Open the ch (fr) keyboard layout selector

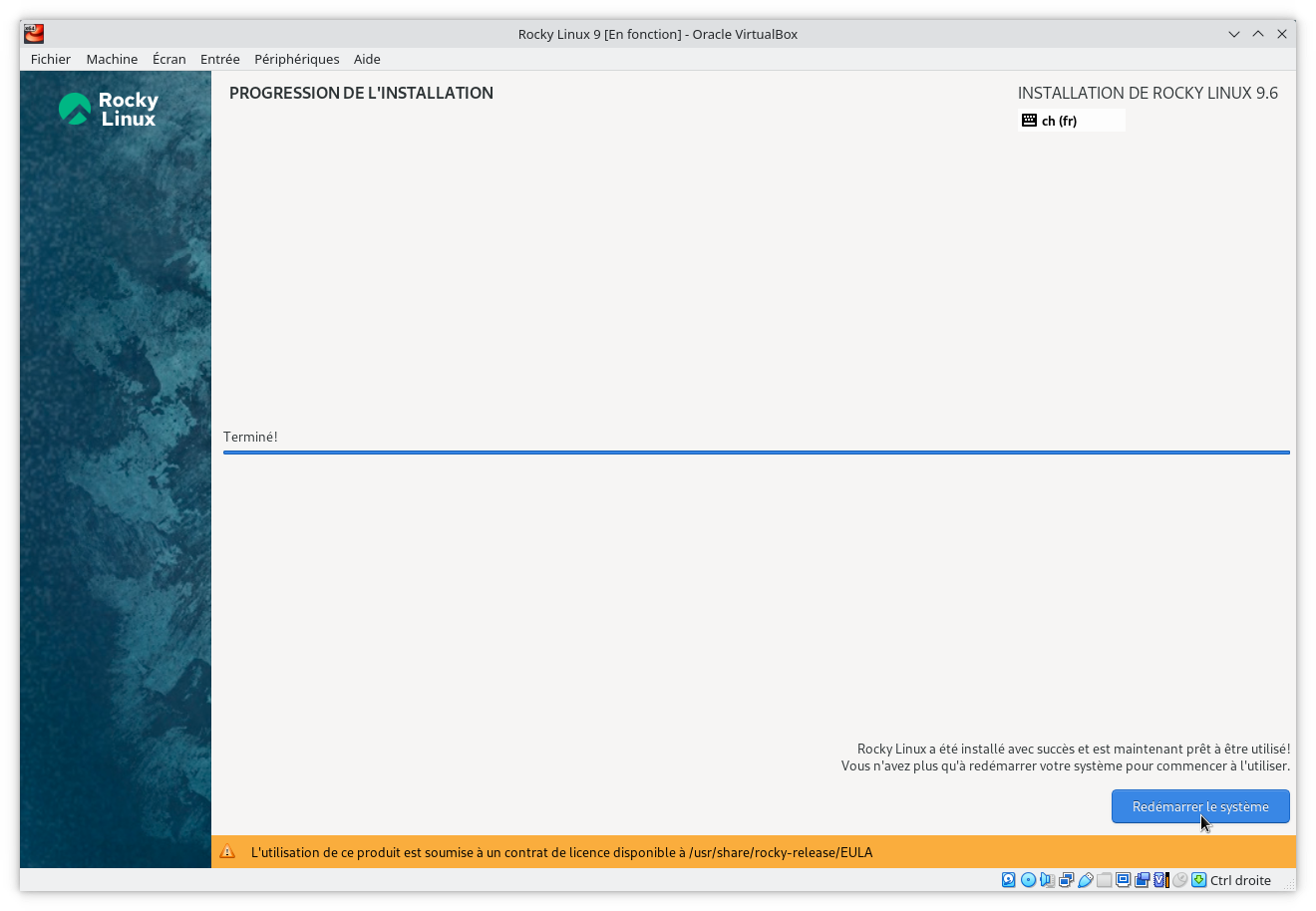pyautogui.click(x=1071, y=120)
